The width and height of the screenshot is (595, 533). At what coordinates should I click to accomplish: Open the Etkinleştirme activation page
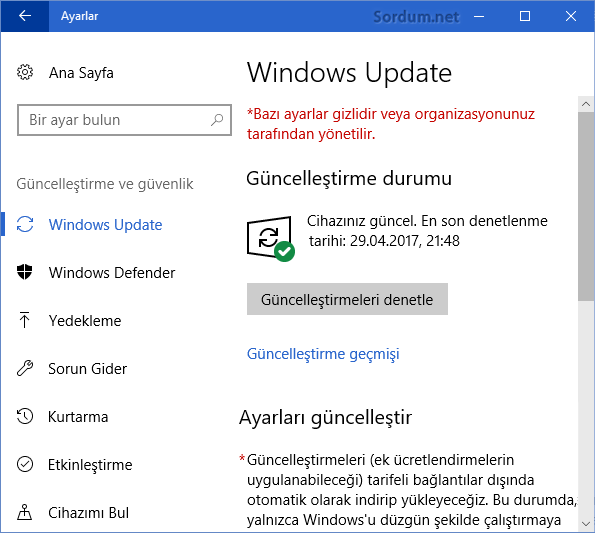[90, 465]
